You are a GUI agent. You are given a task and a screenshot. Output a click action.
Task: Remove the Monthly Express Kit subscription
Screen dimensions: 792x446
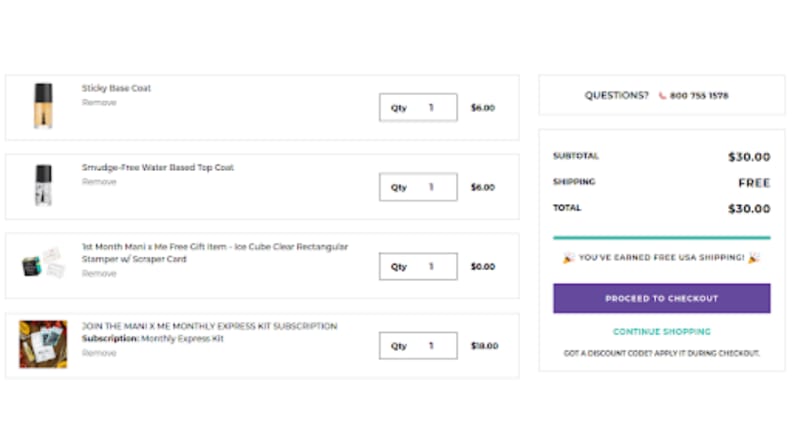99,353
